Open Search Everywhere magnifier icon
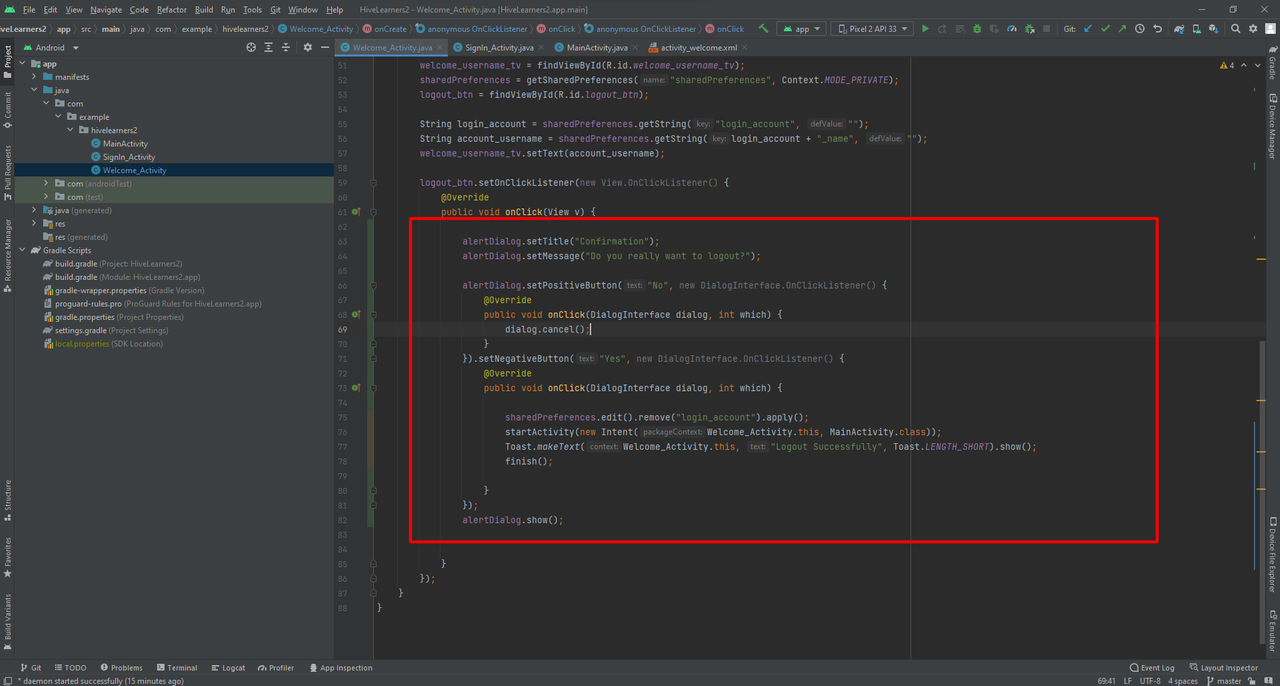The image size is (1280, 686). point(1236,29)
